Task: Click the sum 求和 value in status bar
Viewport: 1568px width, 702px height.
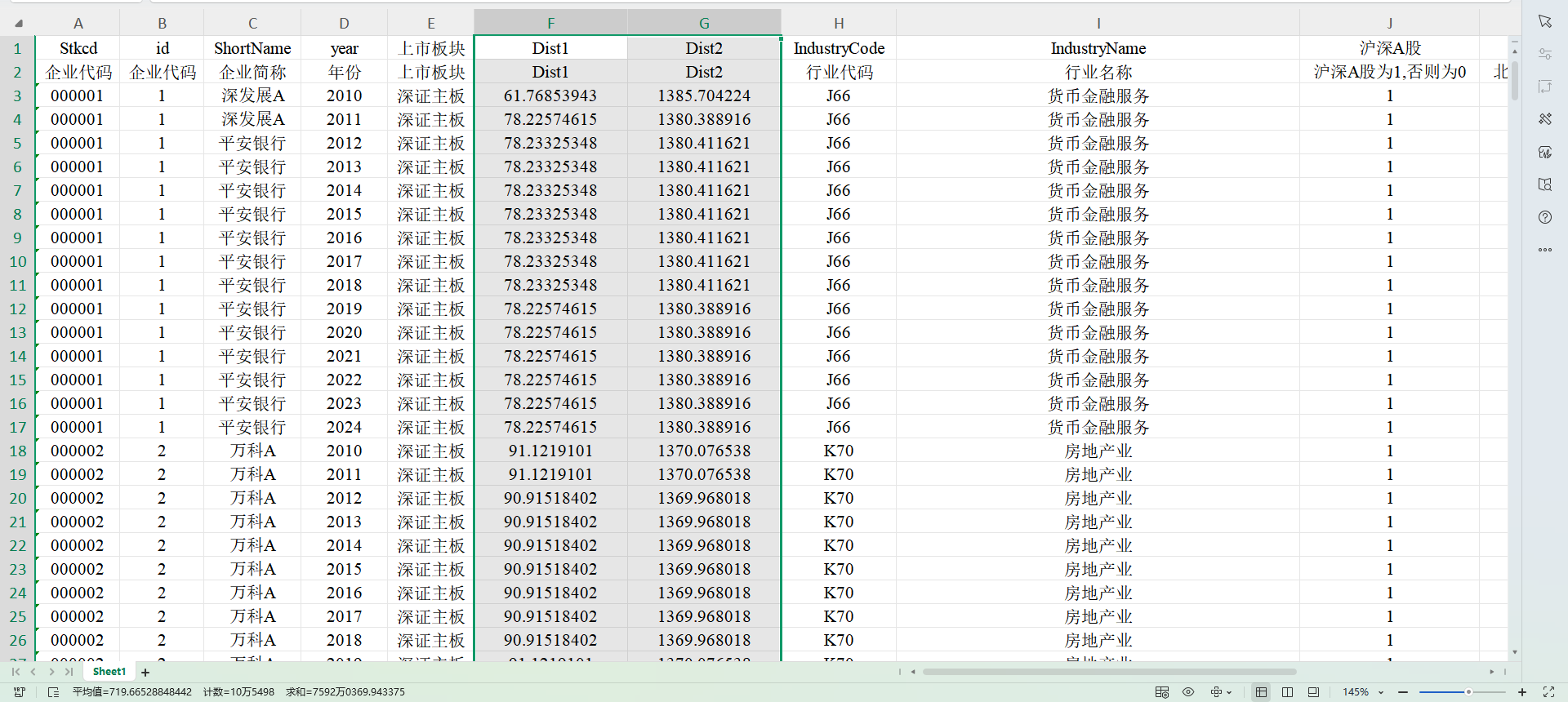Action: (345, 692)
